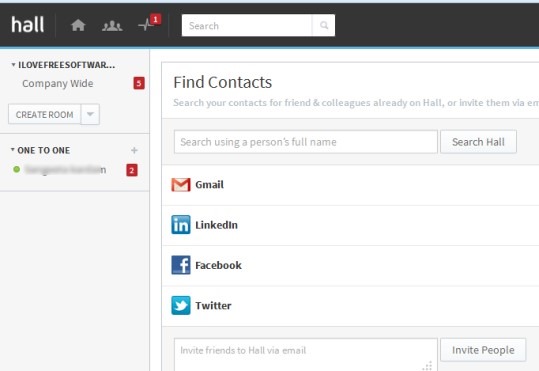Screen dimensions: 539x371
Task: Collapse the ONE TO ONE section
Action: click(x=13, y=150)
